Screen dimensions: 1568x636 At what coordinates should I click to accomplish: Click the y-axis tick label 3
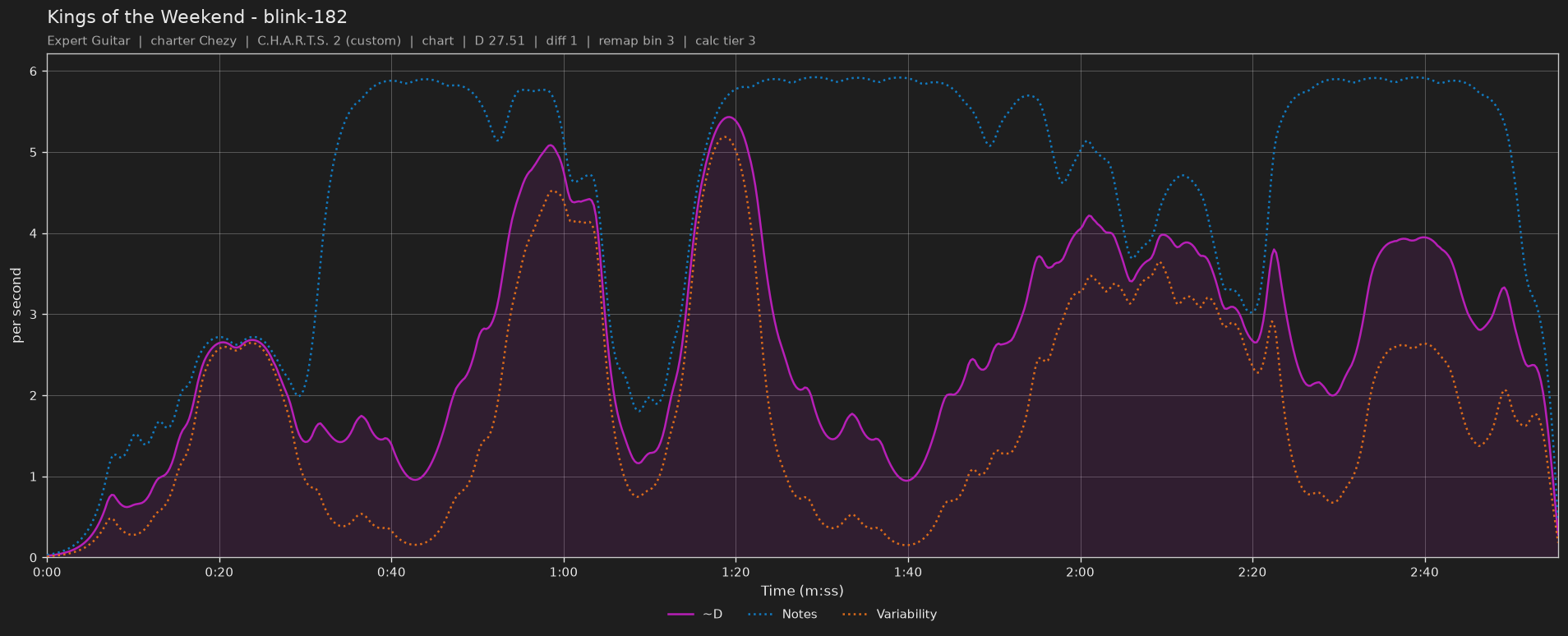tap(34, 315)
